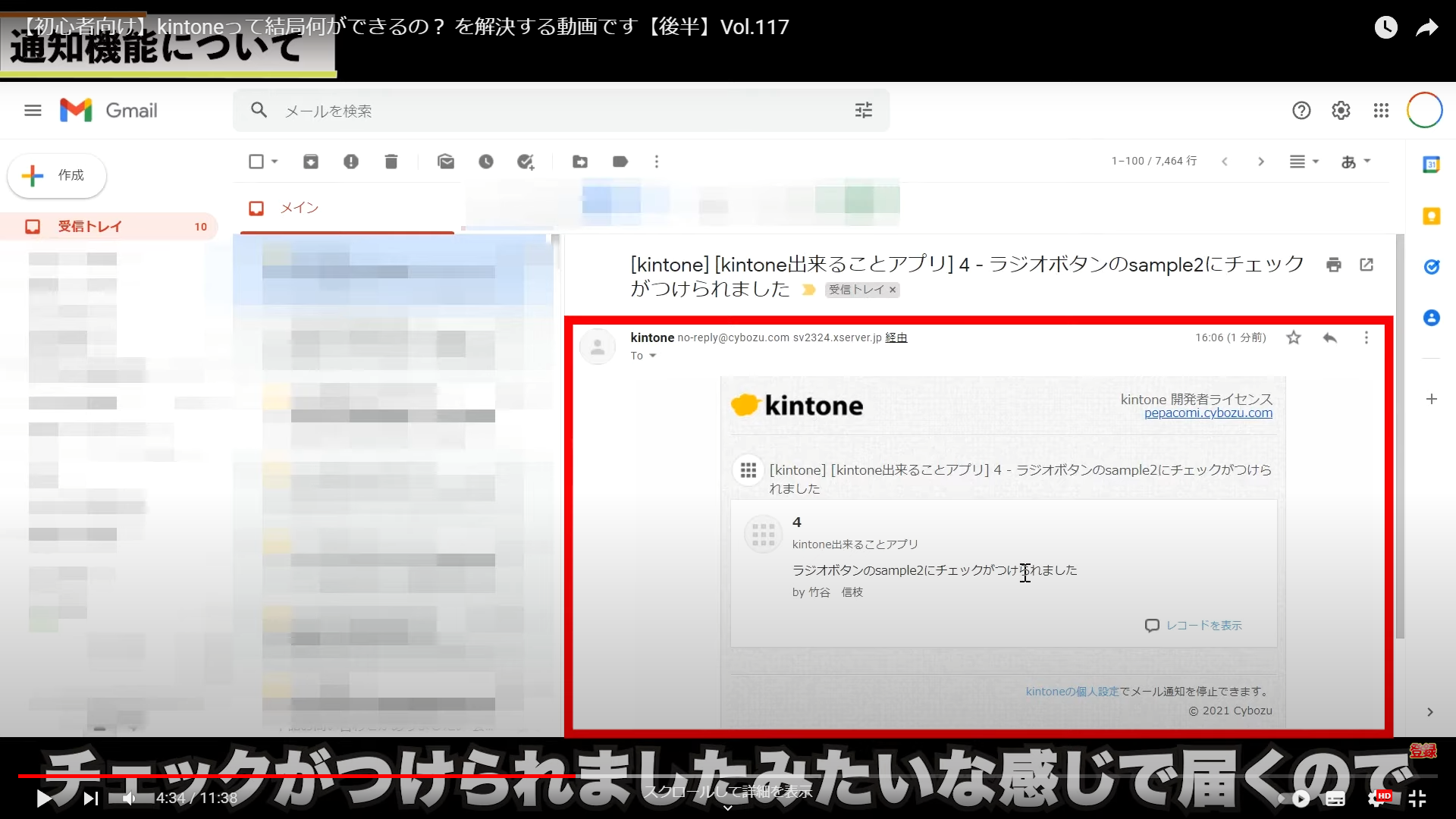Screen dimensions: 1456x819
Task: Open Gmail settings gear
Action: click(1341, 111)
